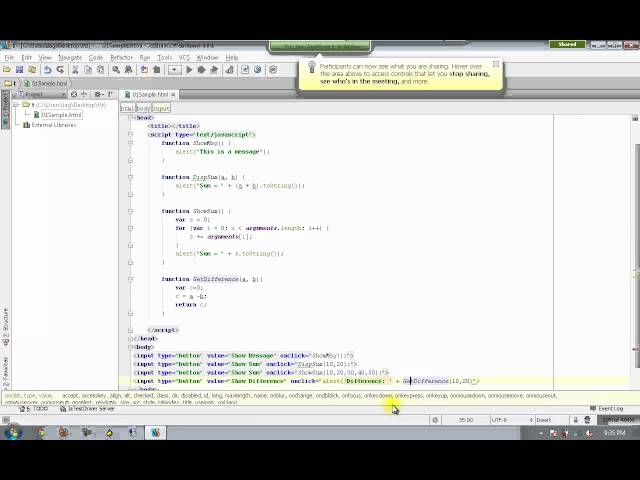Screen dimensions: 640x480
Task: Click the Windows Start button
Action: (x=12, y=432)
